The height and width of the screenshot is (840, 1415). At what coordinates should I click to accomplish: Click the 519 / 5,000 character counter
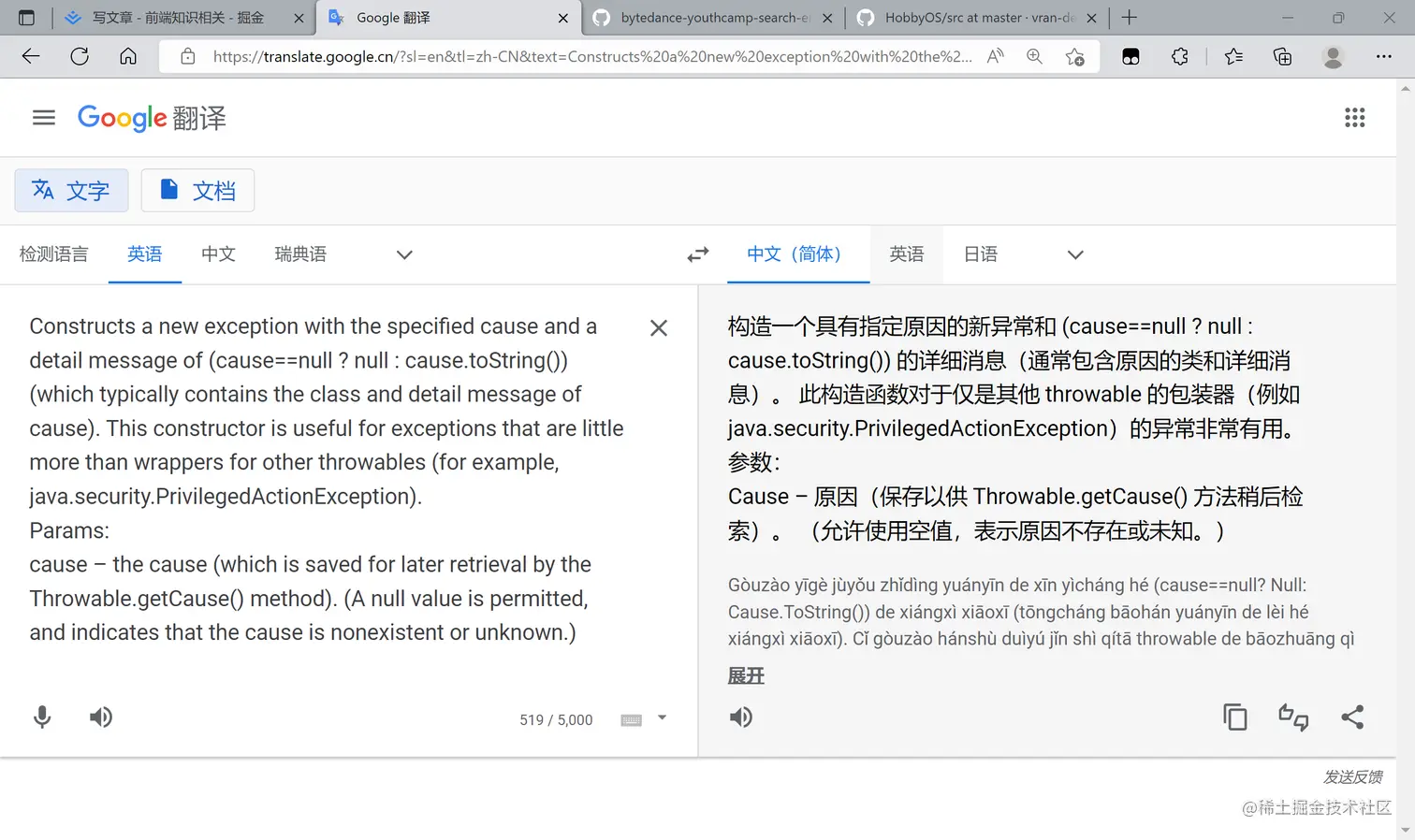pos(556,720)
